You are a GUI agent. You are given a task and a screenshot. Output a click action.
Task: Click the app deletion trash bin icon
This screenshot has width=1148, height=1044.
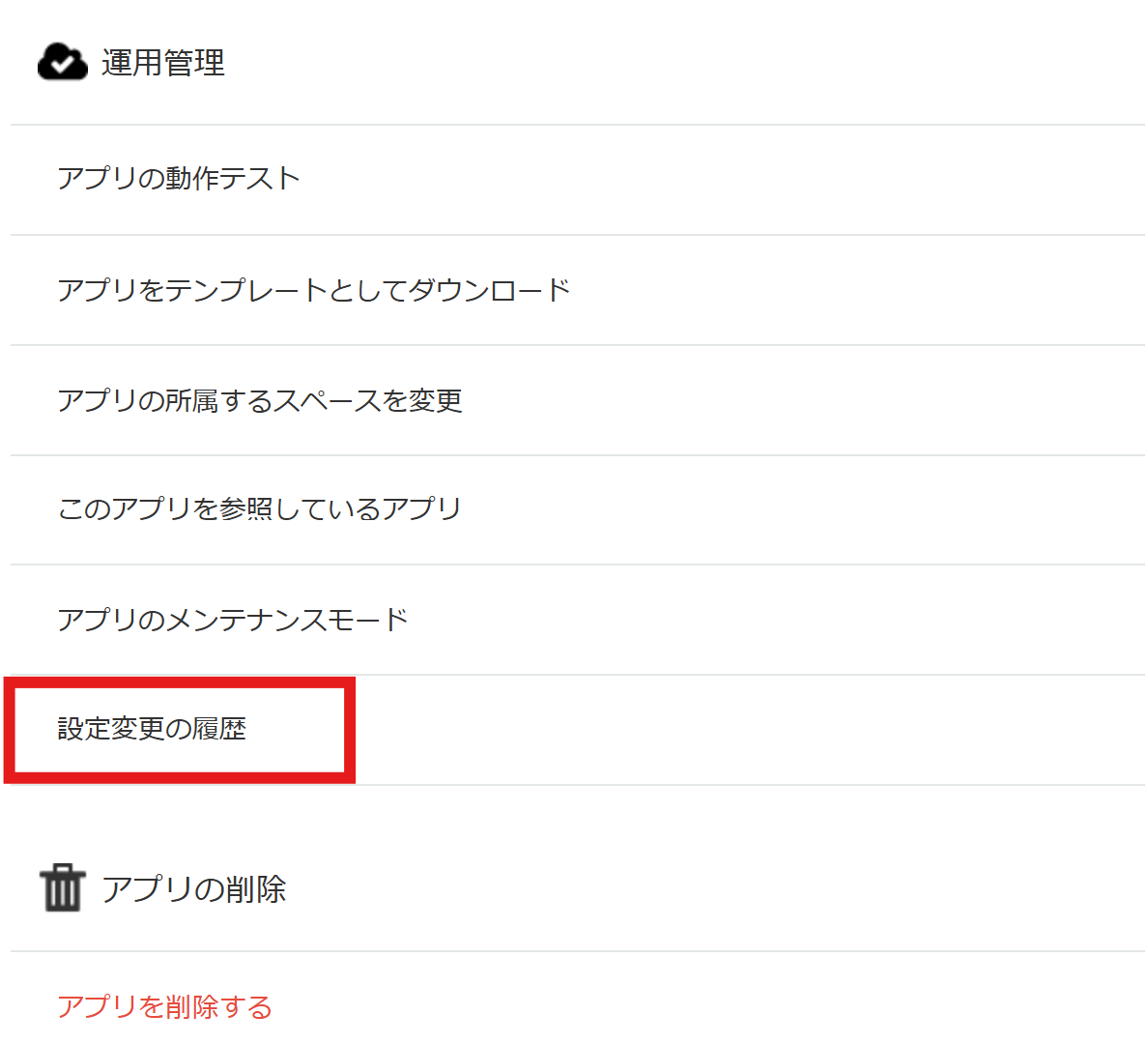pos(63,887)
